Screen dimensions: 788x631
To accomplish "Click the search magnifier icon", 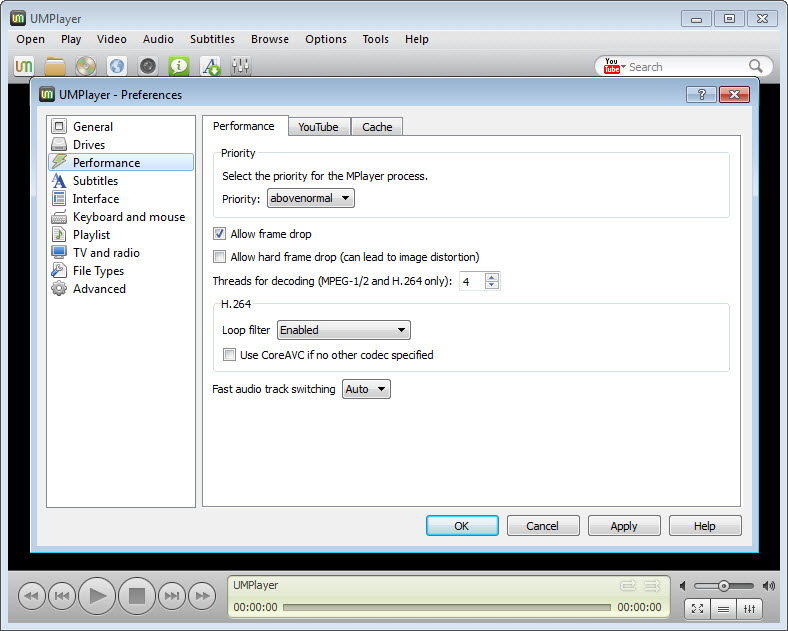I will [x=755, y=66].
